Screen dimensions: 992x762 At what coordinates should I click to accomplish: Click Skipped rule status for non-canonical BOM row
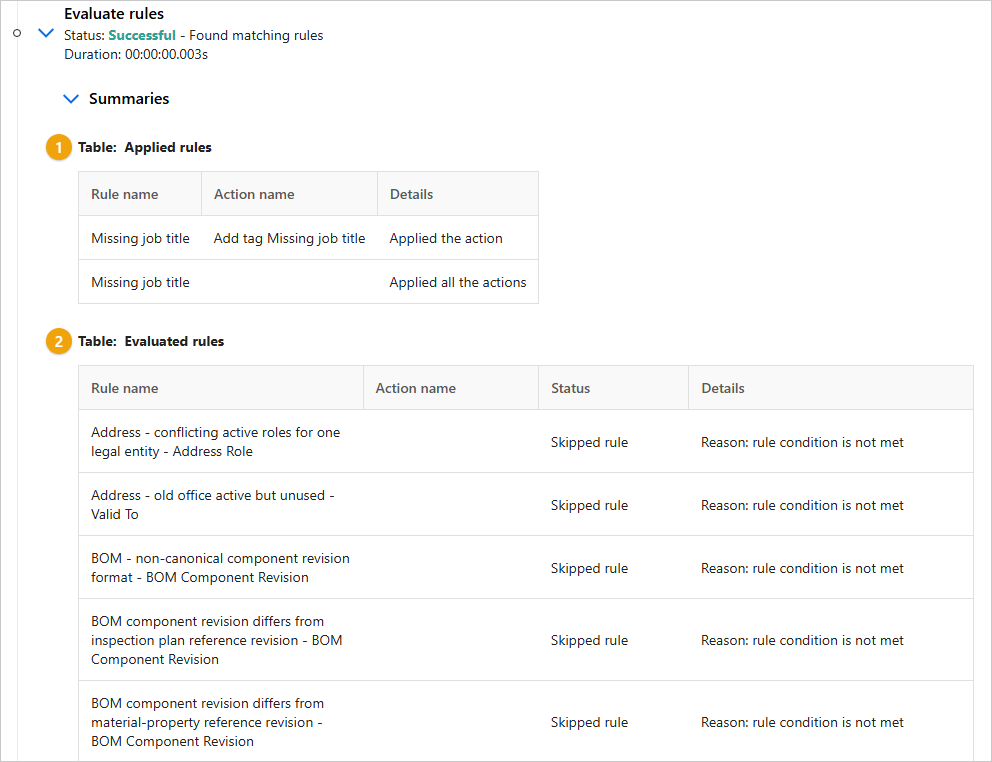pyautogui.click(x=590, y=568)
